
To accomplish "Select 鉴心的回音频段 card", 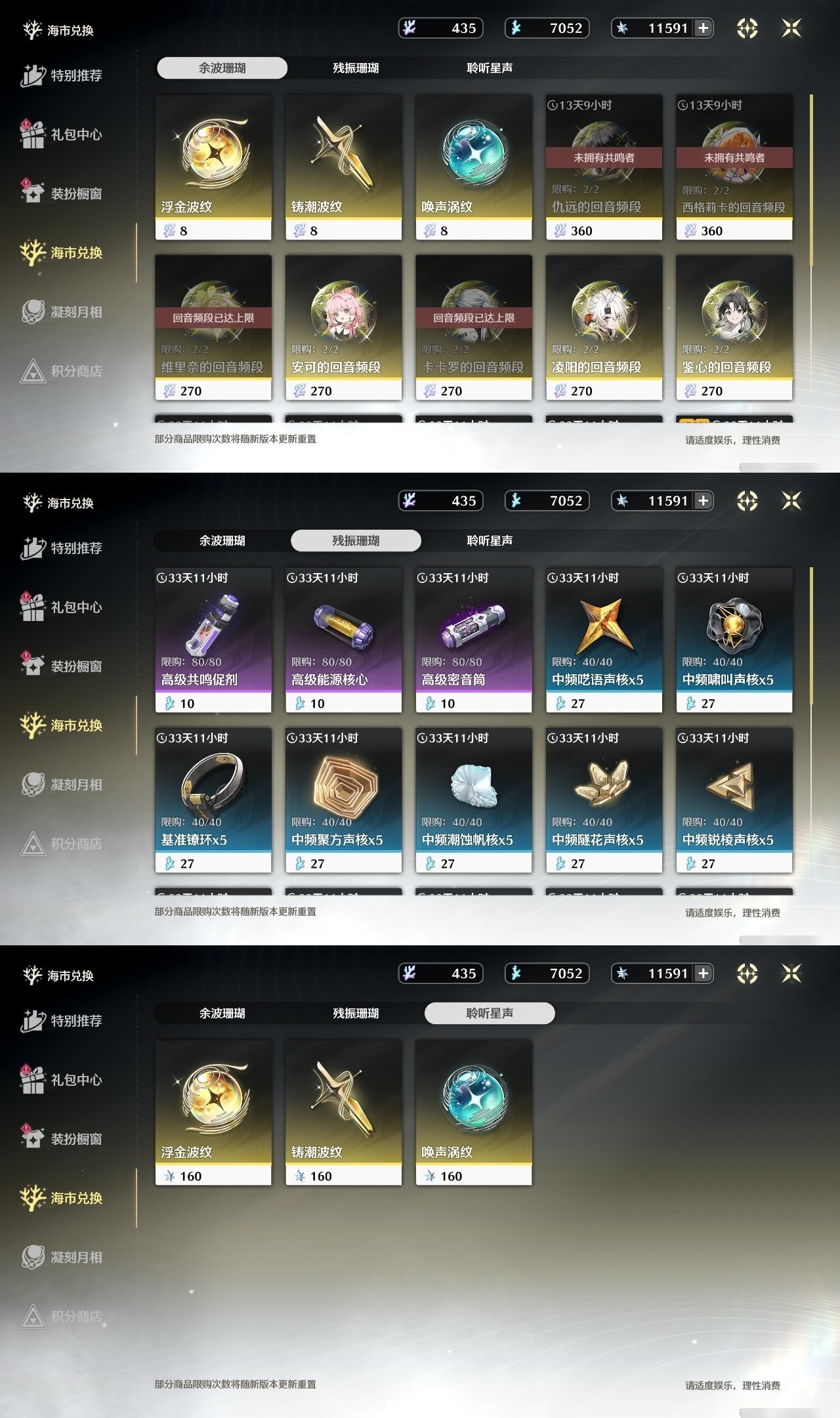I will pos(734,328).
